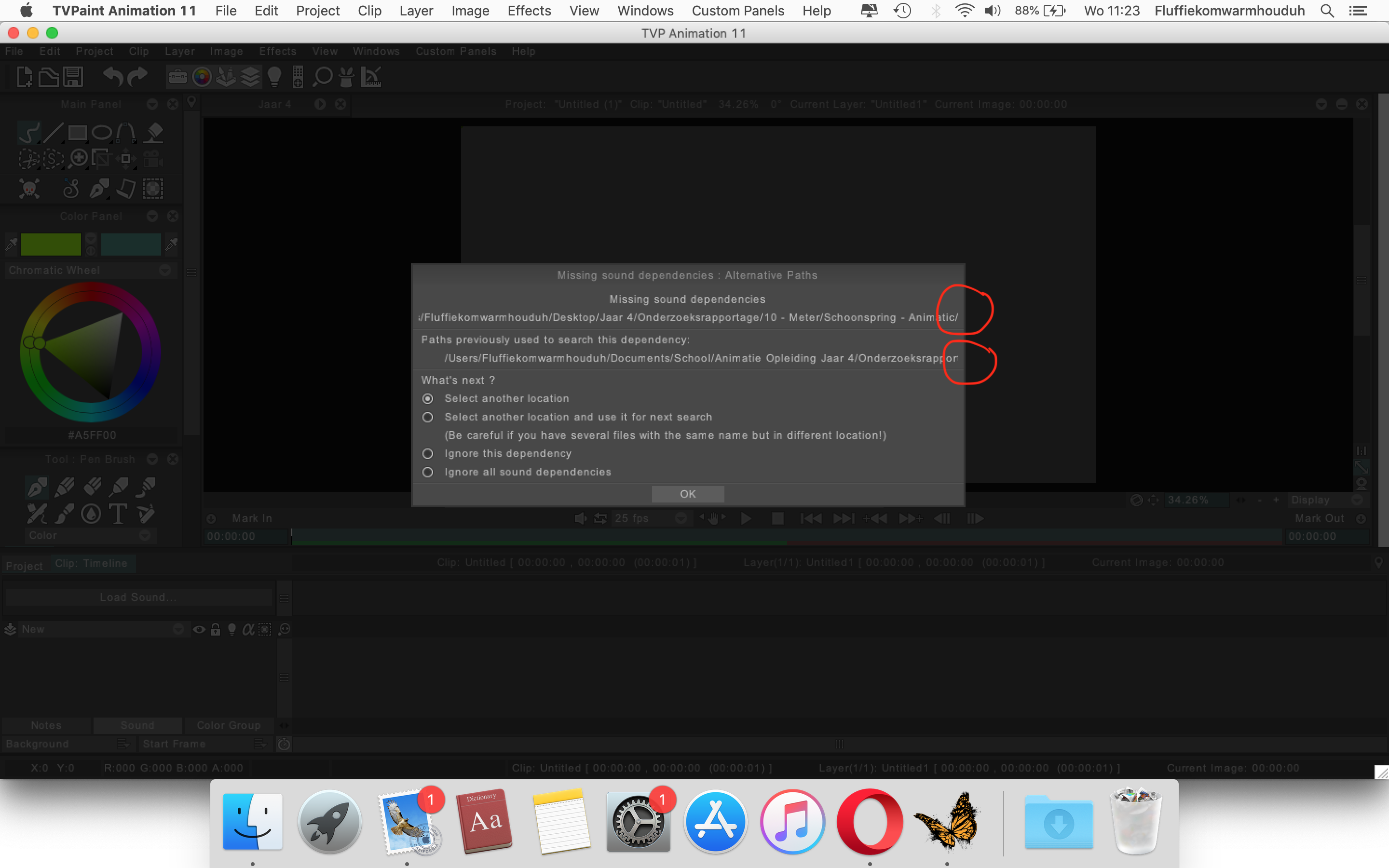Open the Color mode dropdown in the tool panel
This screenshot has height=868, width=1389.
tap(90, 535)
